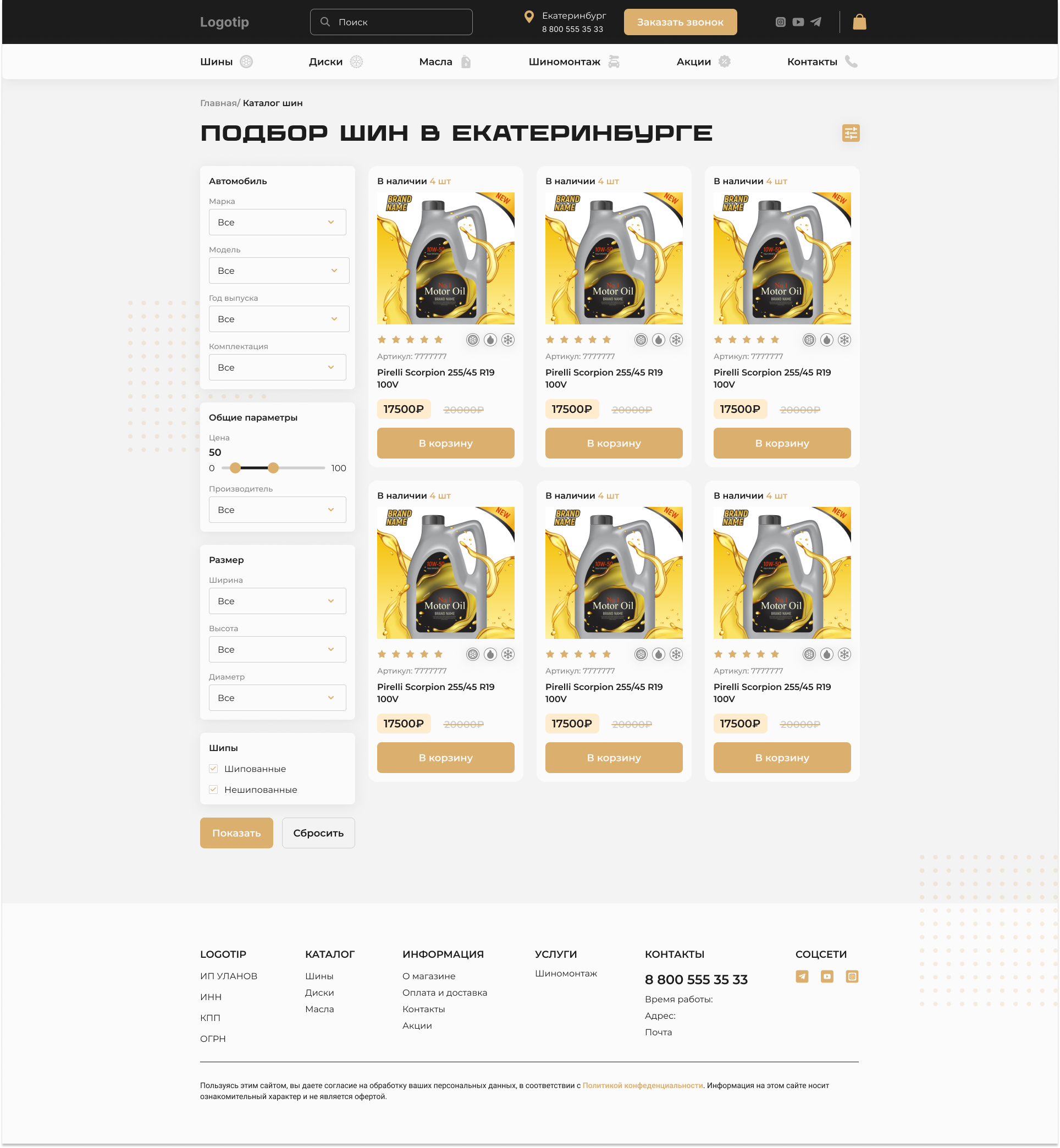This screenshot has height=1148, width=1060.
Task: Click the right handle of the Цена slider
Action: click(x=274, y=467)
